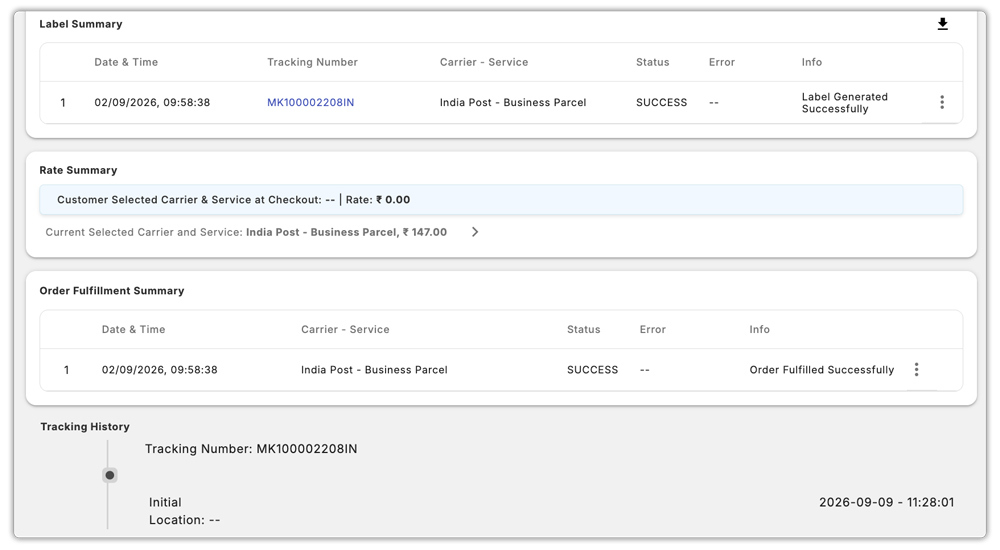Click the Order Fulfillment Summary heading
The image size is (1000, 550).
tap(112, 291)
